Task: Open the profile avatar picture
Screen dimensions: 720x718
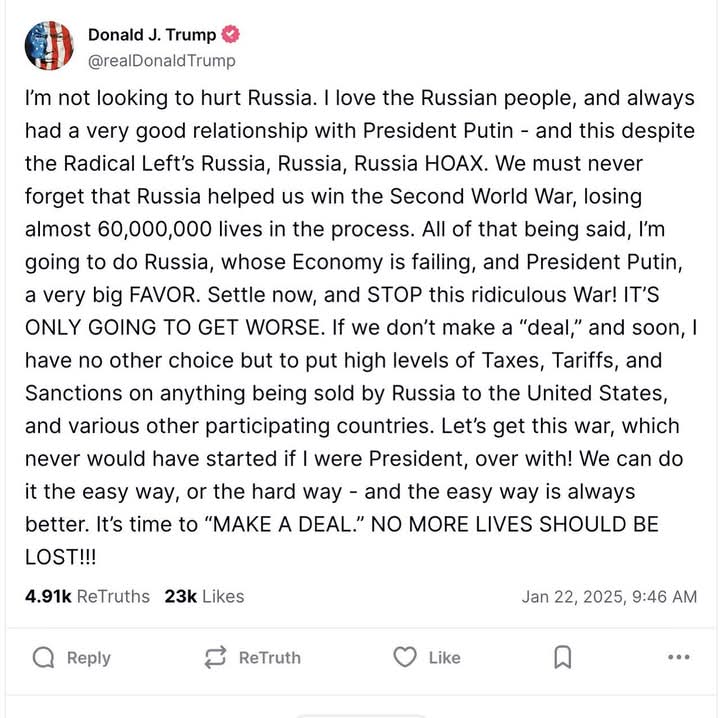Action: pos(49,46)
